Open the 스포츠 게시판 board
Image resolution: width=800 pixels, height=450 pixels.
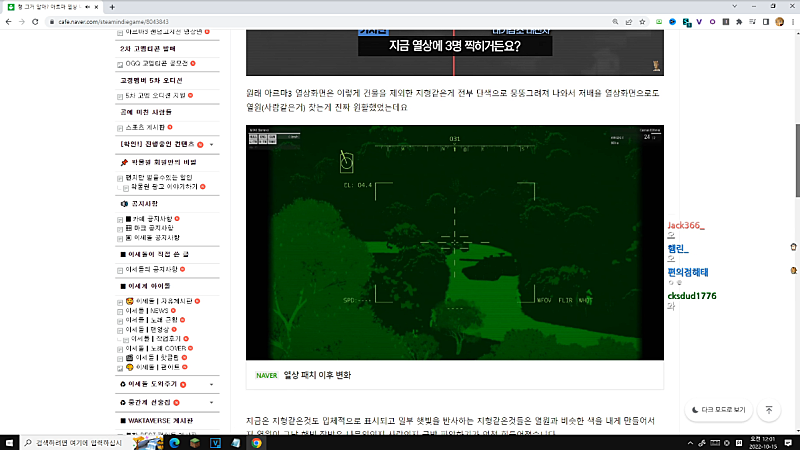click(x=145, y=128)
